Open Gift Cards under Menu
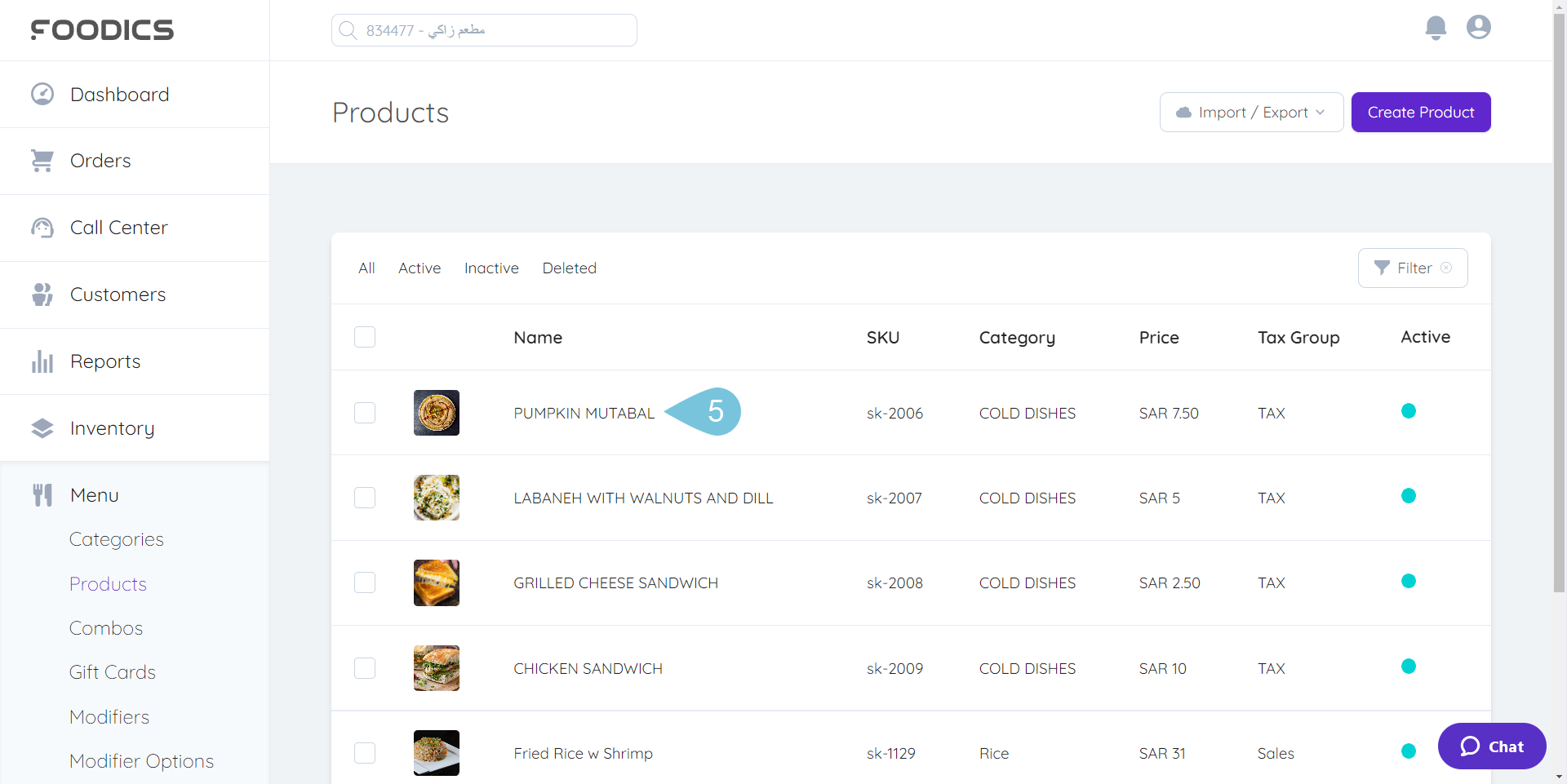 [x=113, y=672]
